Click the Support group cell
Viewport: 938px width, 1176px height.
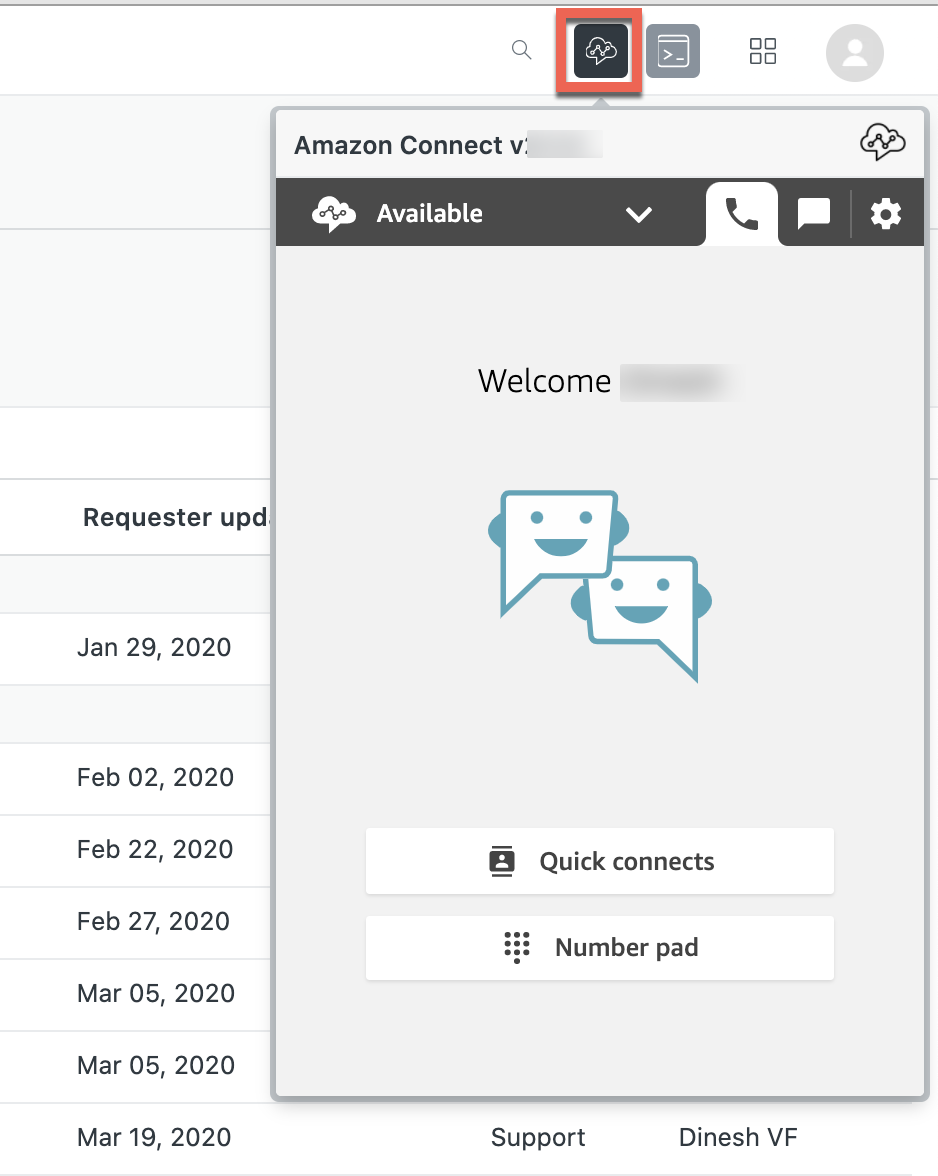tap(538, 1137)
